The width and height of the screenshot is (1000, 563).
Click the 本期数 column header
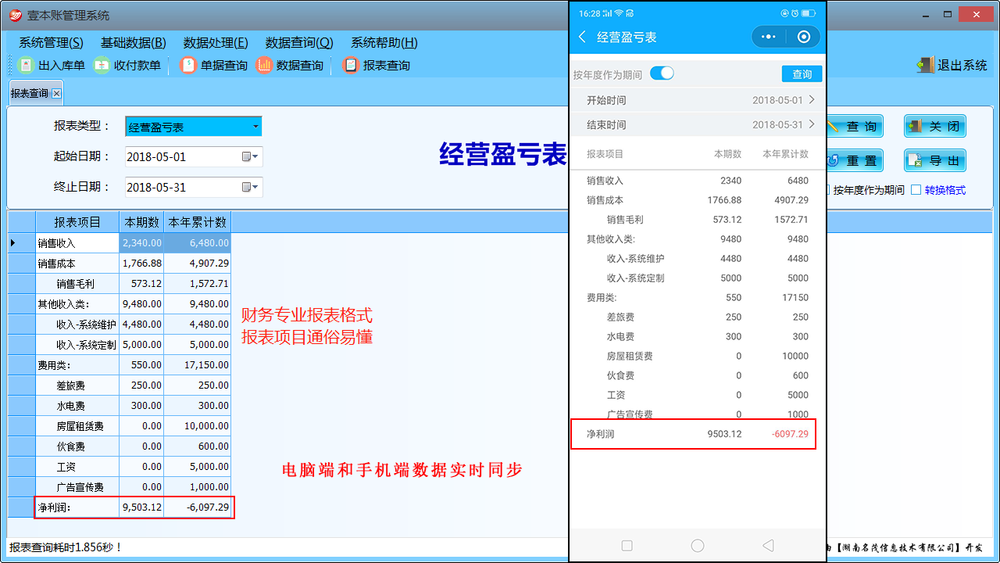pyautogui.click(x=142, y=222)
